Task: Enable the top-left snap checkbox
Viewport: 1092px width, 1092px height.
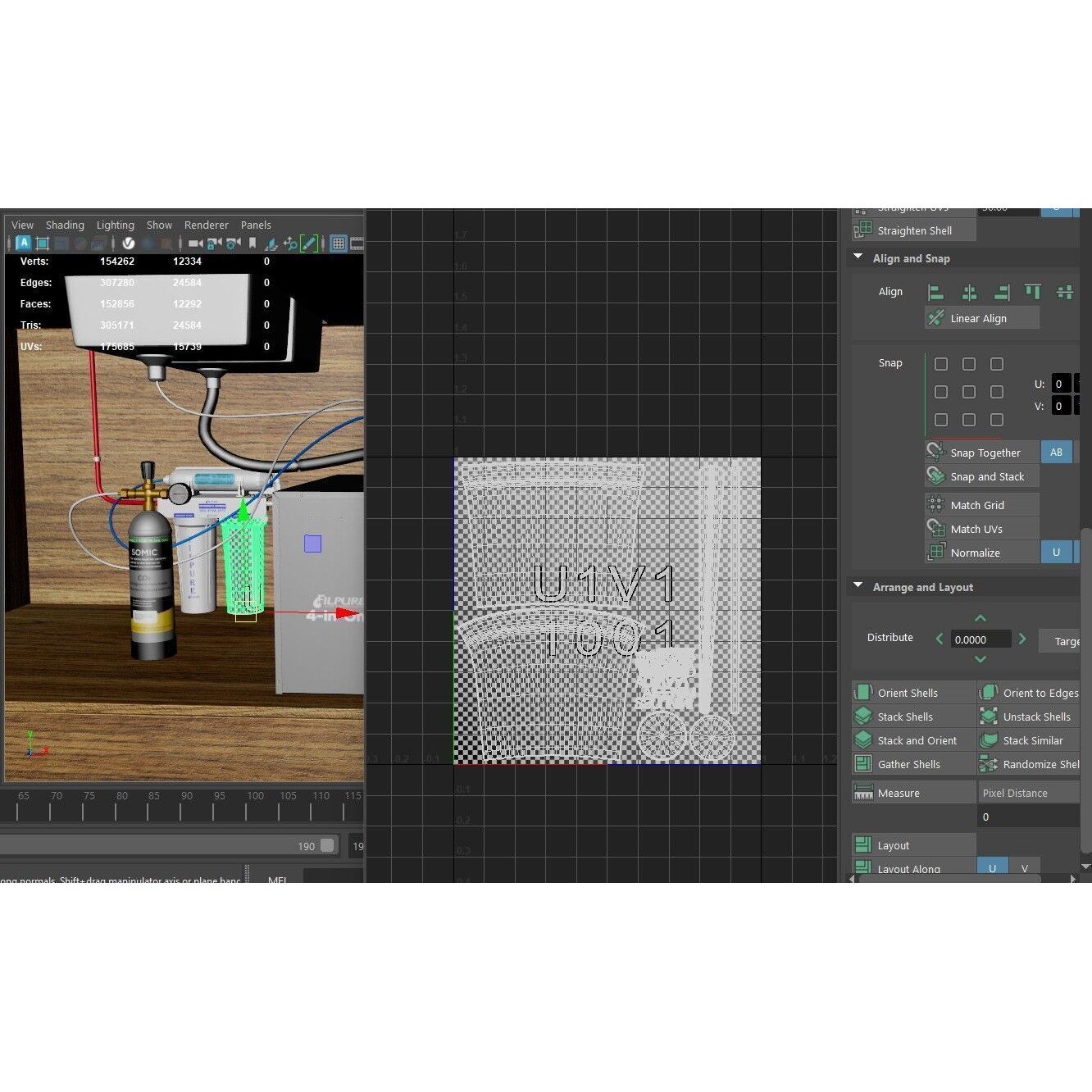Action: coord(940,364)
